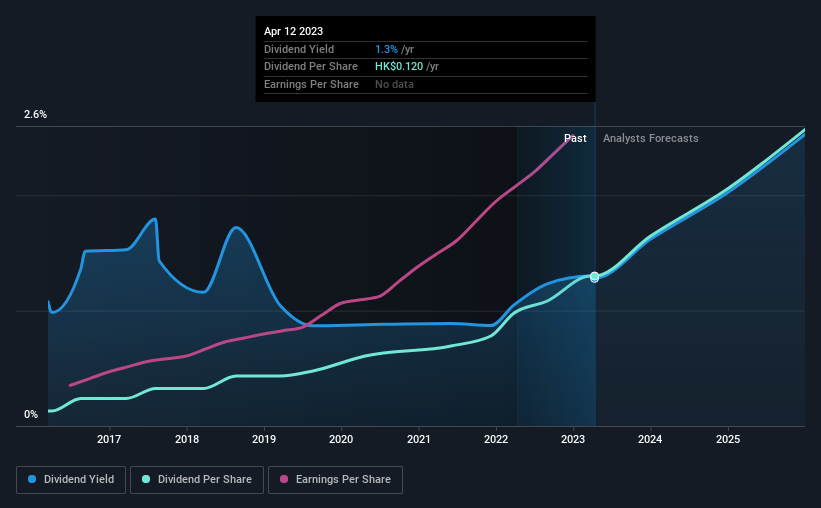Click the 2024 x-axis label
Screen dimensions: 821x508
650,439
